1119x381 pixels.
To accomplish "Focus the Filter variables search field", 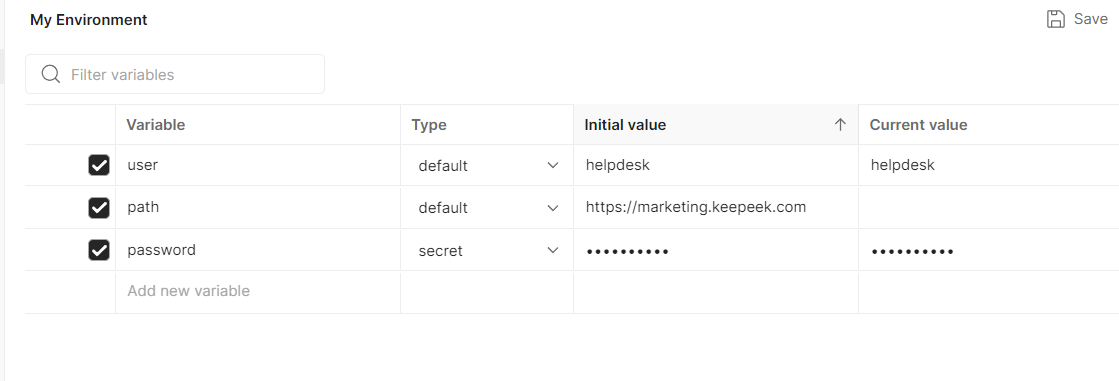I will [x=175, y=74].
